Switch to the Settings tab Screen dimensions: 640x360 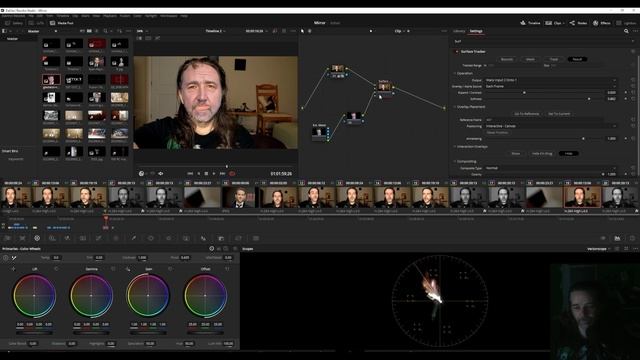pos(476,31)
